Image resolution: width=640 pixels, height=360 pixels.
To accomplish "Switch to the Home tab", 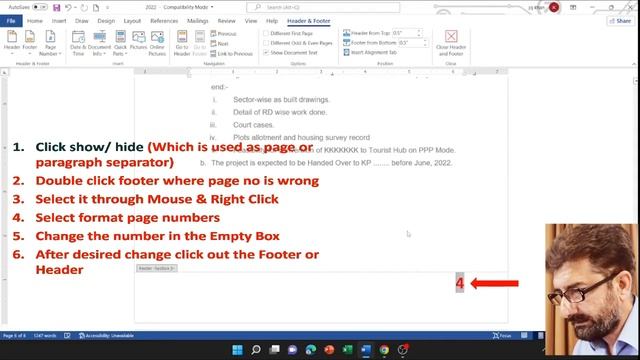I will (x=35, y=21).
